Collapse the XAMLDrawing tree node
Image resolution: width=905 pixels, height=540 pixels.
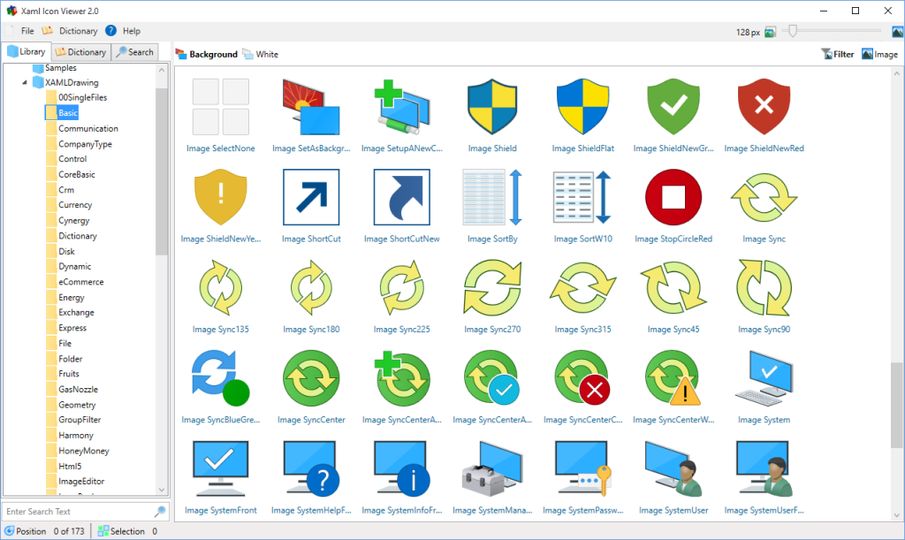click(x=24, y=82)
